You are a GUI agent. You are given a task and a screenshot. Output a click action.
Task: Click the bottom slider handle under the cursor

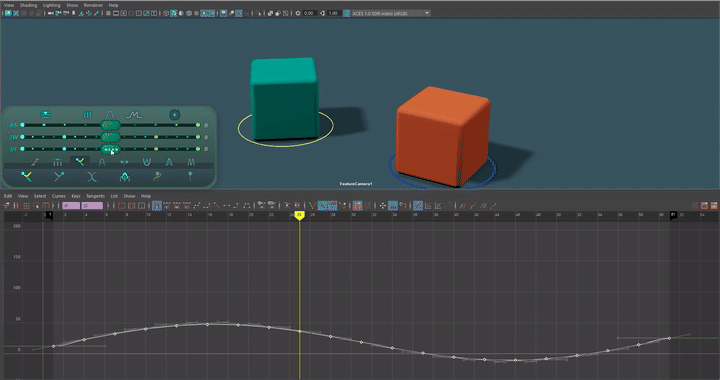click(x=110, y=149)
